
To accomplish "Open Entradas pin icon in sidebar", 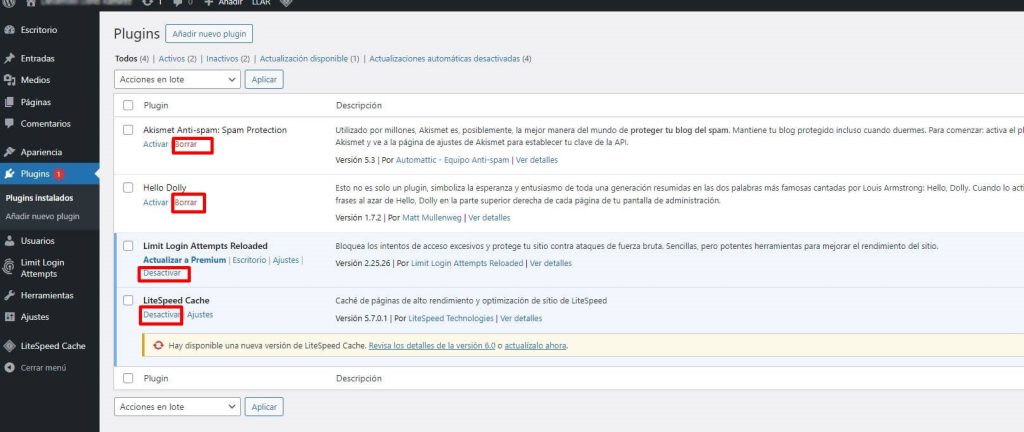I will point(9,58).
